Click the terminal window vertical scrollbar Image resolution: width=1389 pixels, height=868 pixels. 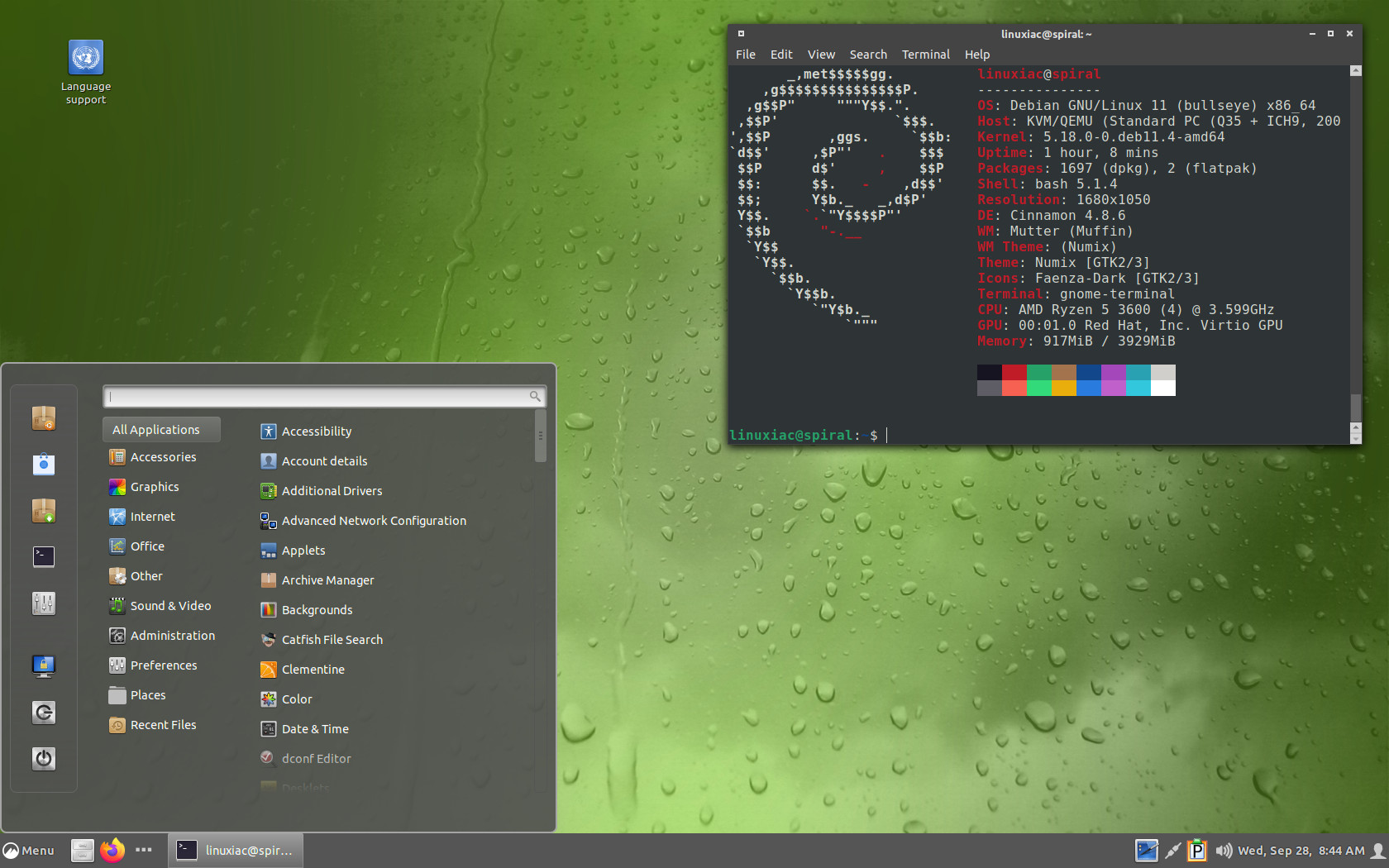1356,408
